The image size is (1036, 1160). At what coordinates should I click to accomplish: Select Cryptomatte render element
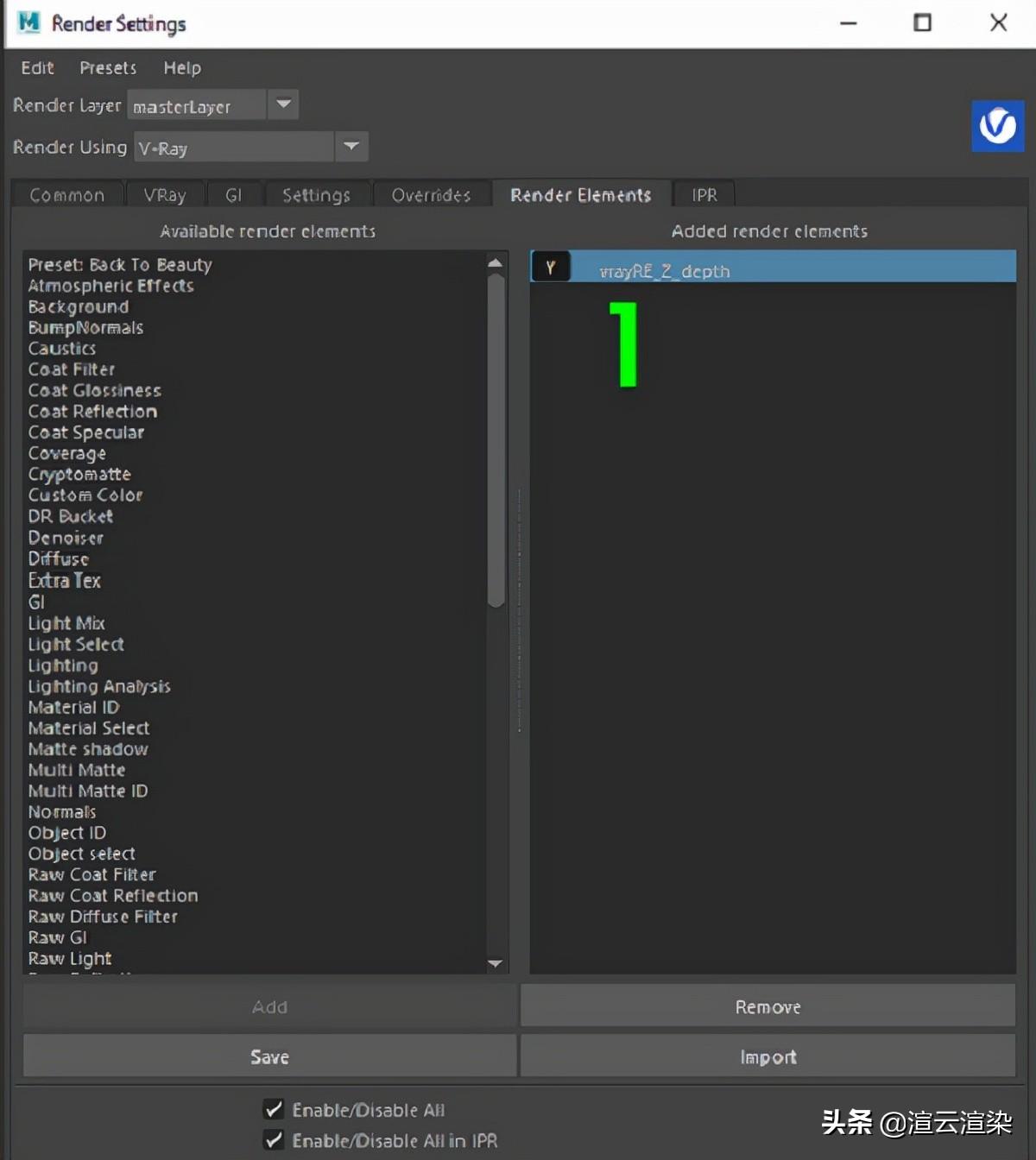tap(79, 474)
